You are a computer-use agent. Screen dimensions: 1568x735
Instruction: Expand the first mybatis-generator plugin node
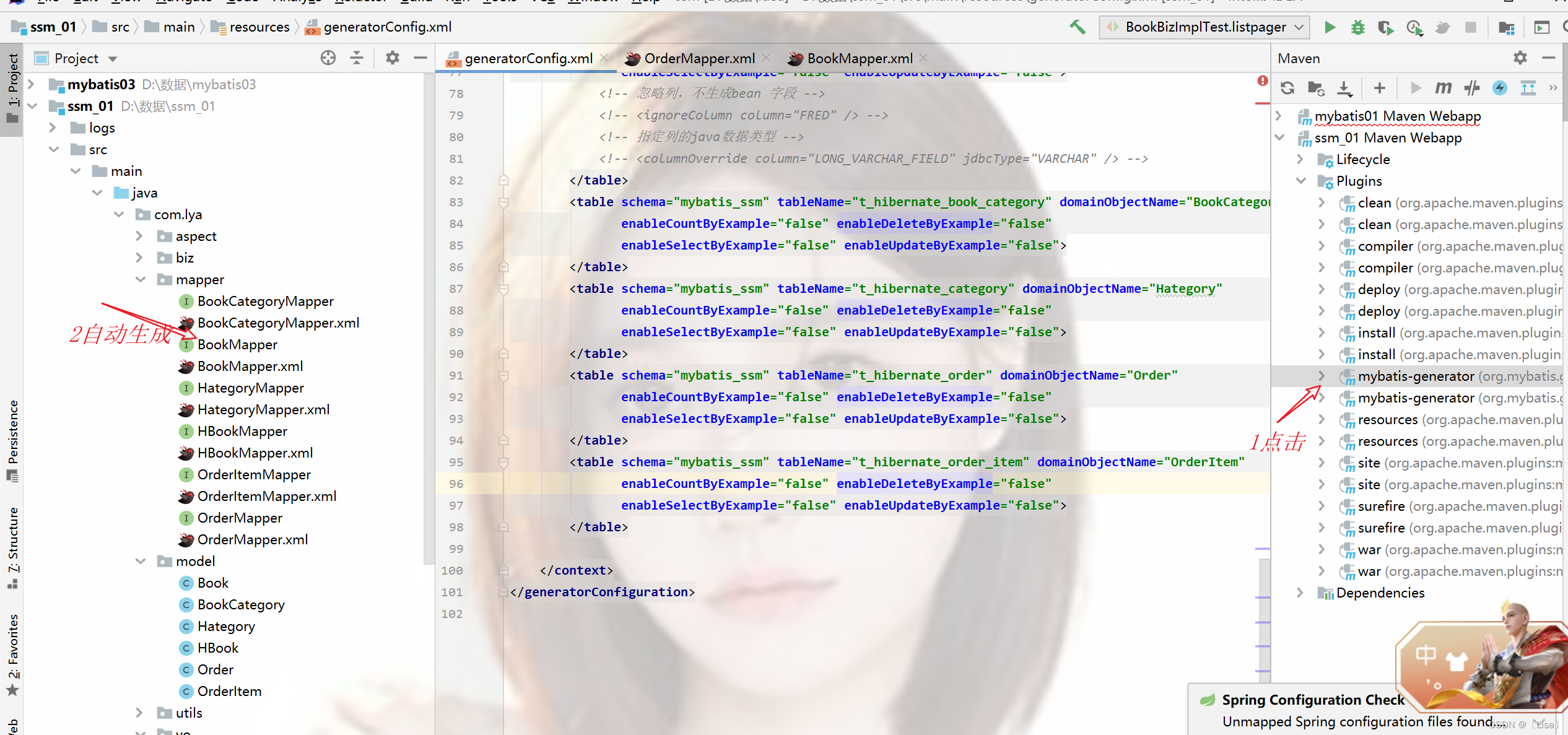pyautogui.click(x=1321, y=376)
